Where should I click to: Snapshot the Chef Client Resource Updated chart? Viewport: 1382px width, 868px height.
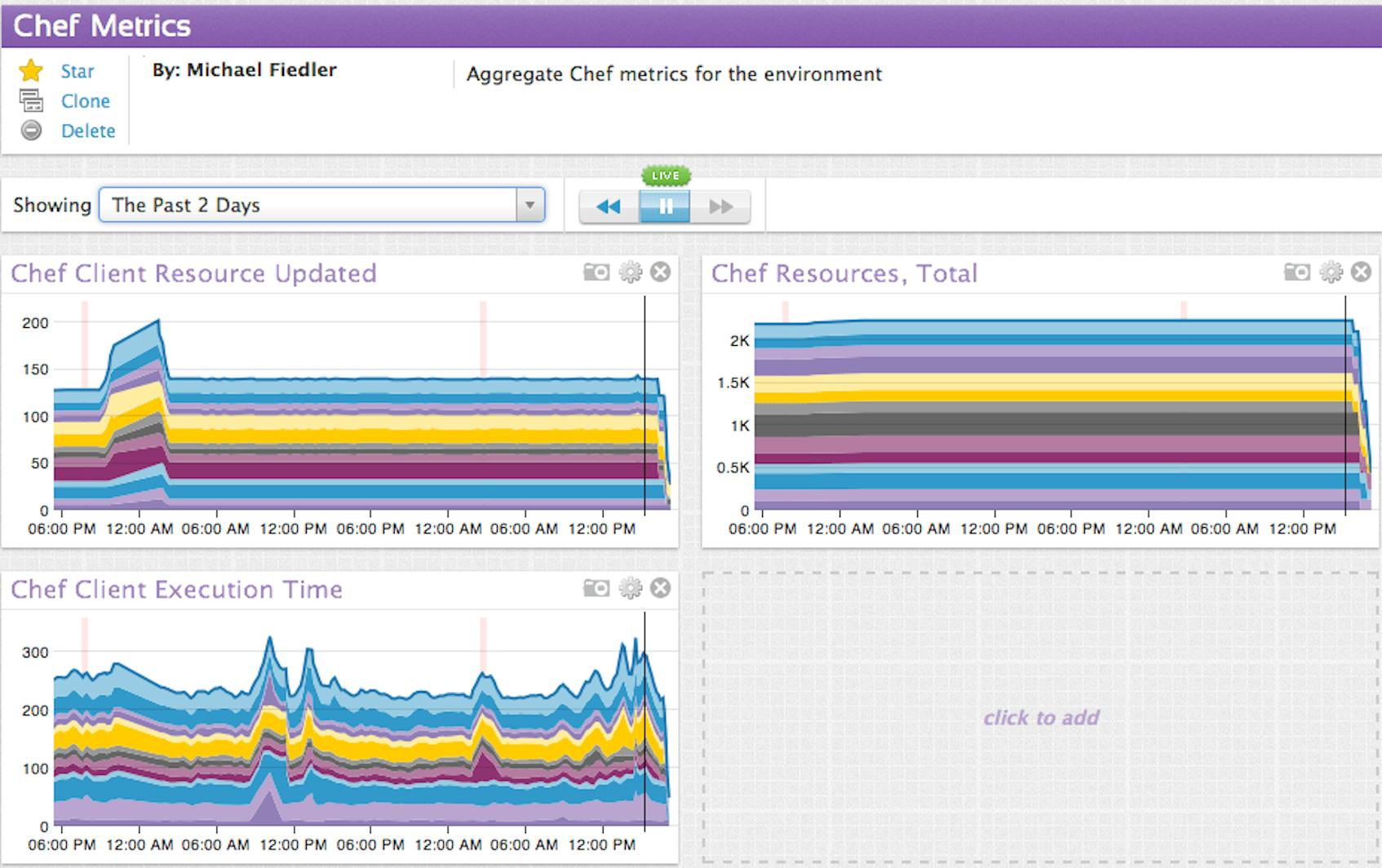pos(598,272)
